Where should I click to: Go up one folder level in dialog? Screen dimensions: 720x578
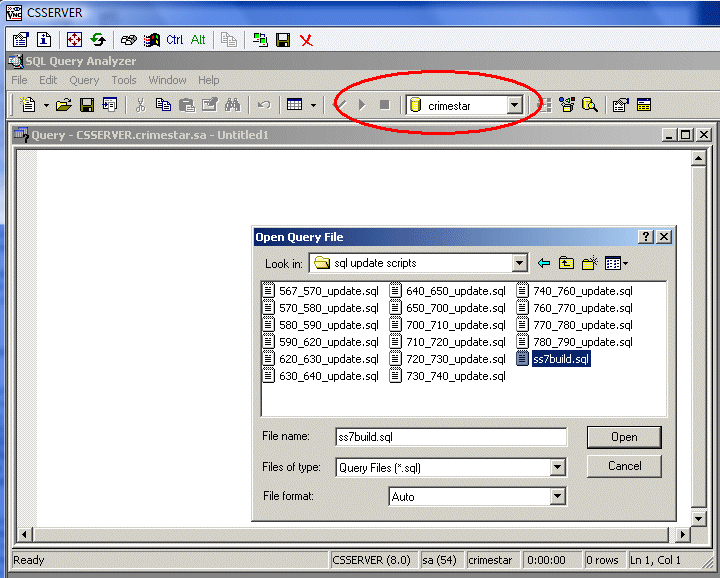[x=567, y=263]
